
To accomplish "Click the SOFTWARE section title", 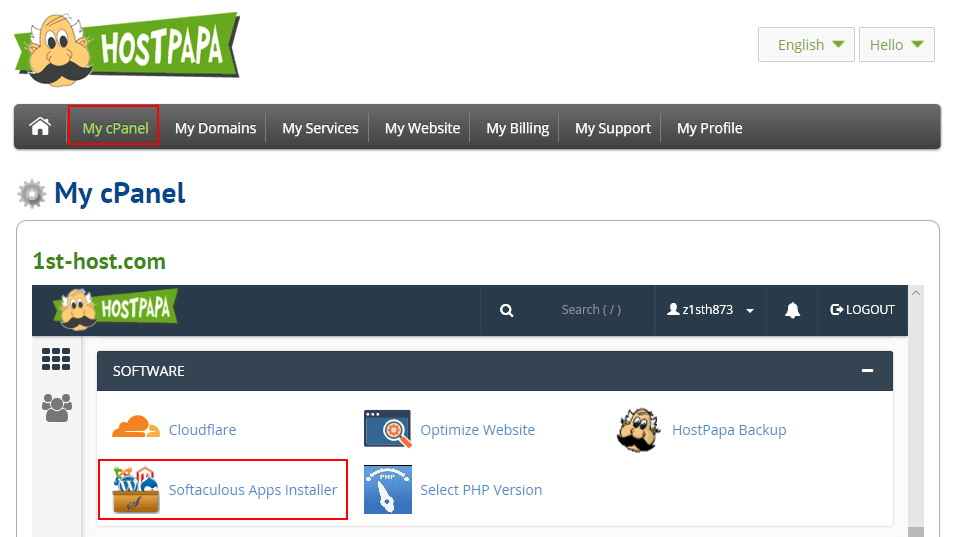I will (149, 371).
